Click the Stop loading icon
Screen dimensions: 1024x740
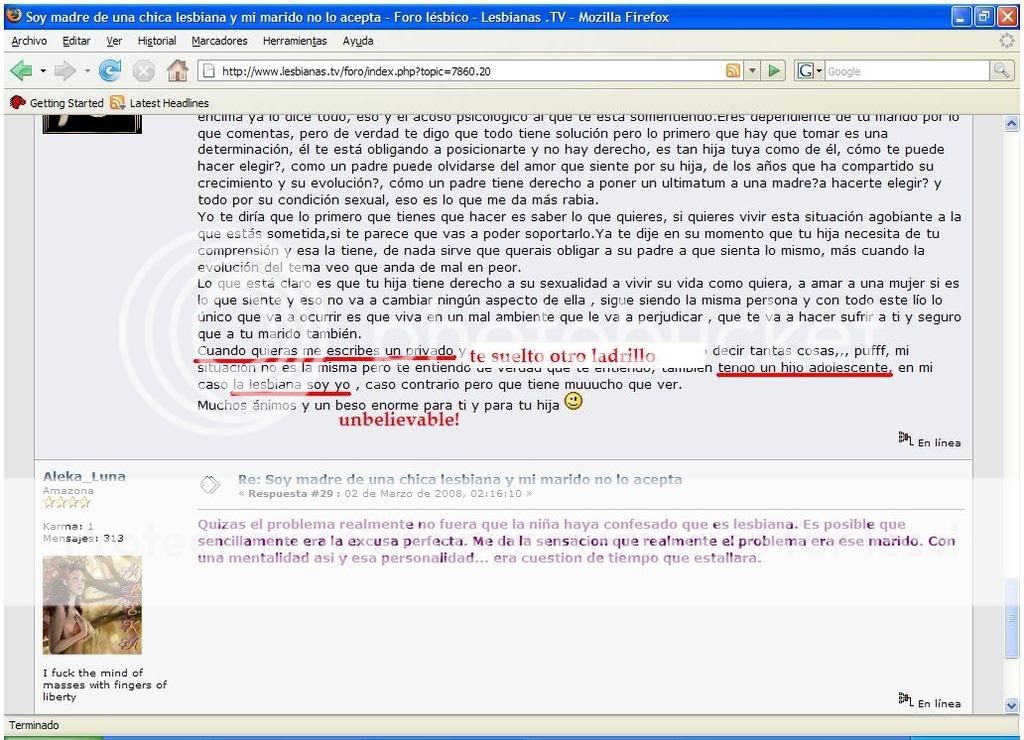144,71
